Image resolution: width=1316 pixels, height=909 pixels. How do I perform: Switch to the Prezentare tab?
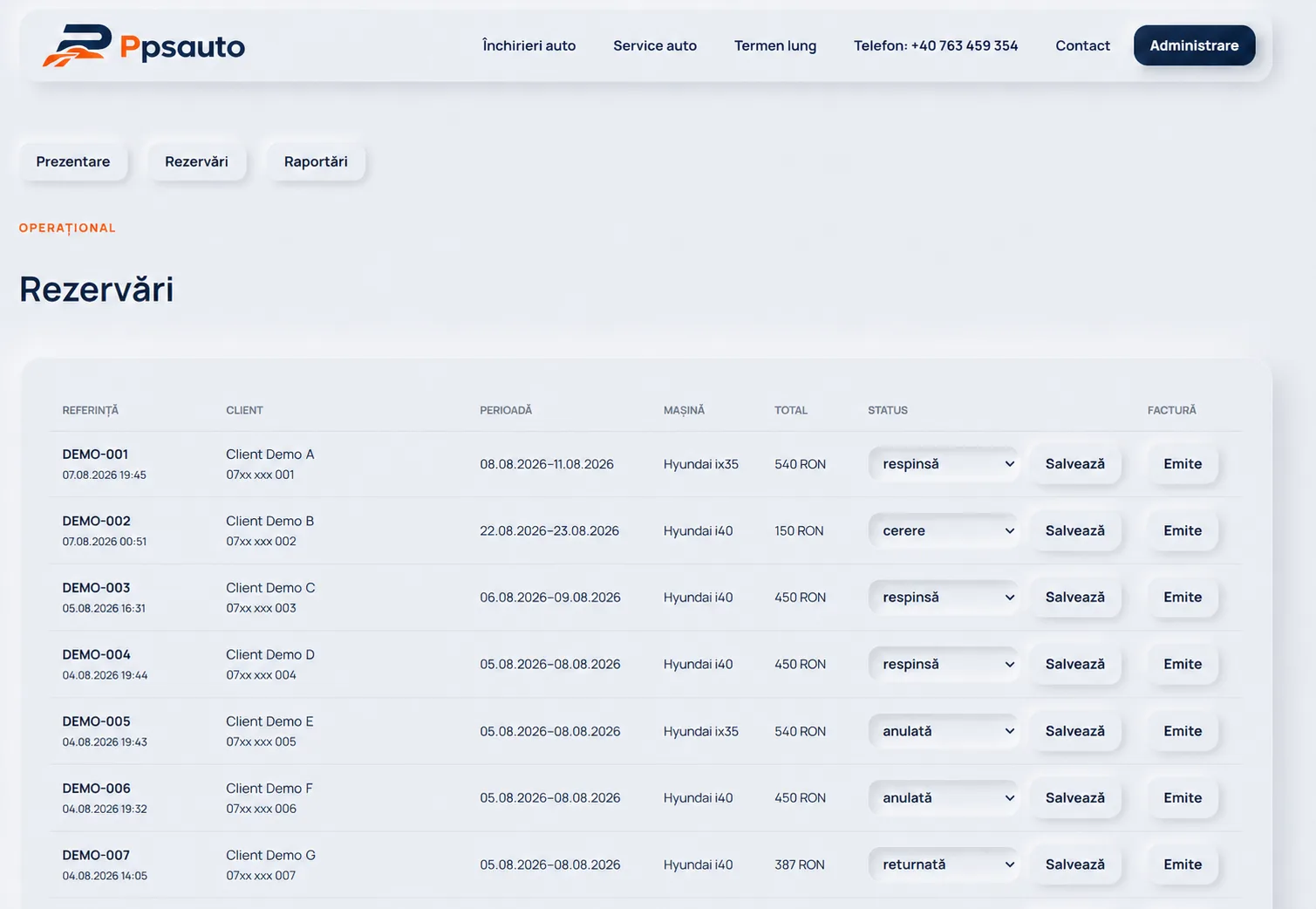[x=73, y=161]
